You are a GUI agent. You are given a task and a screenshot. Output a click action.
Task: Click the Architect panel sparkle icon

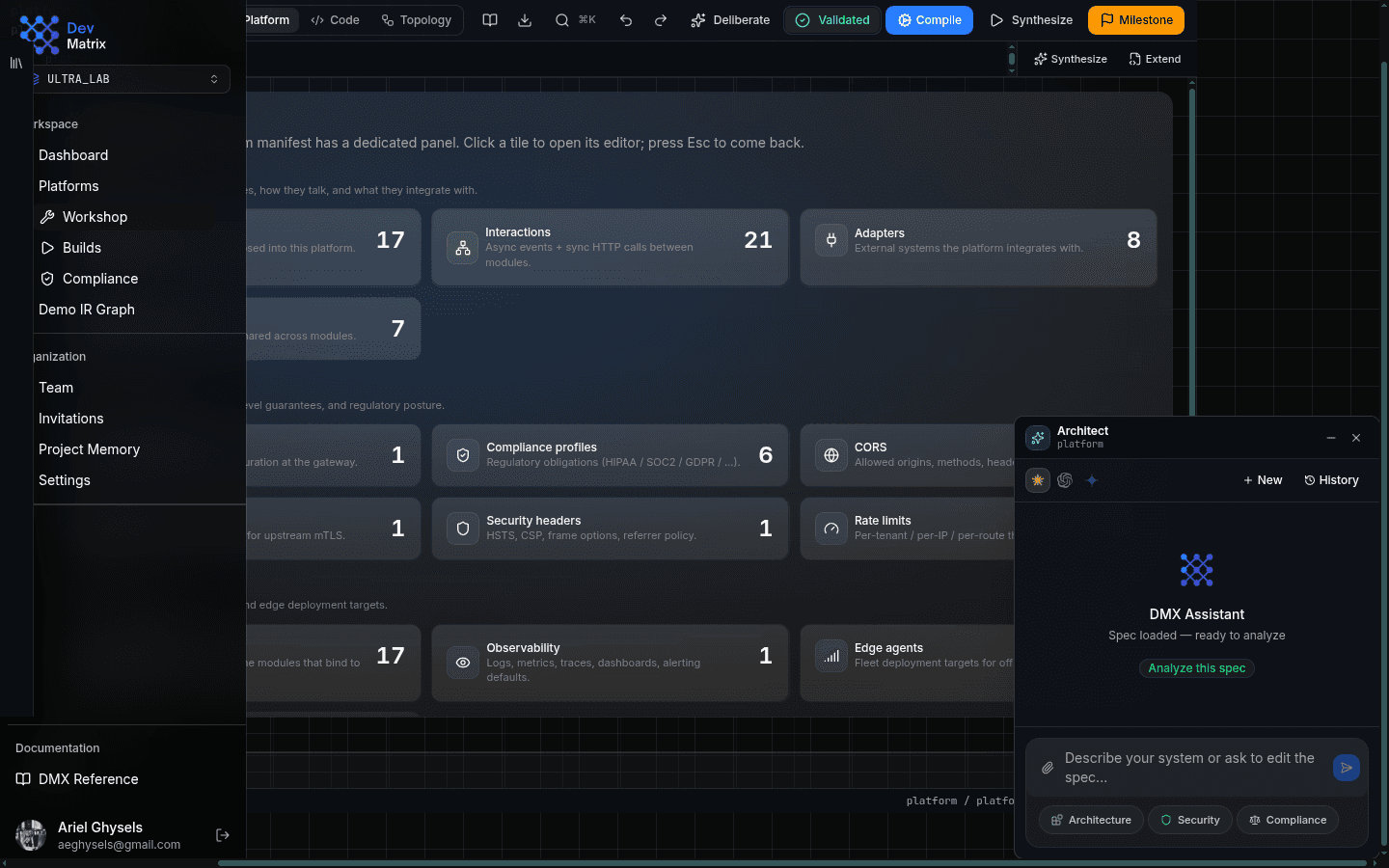click(x=1038, y=438)
